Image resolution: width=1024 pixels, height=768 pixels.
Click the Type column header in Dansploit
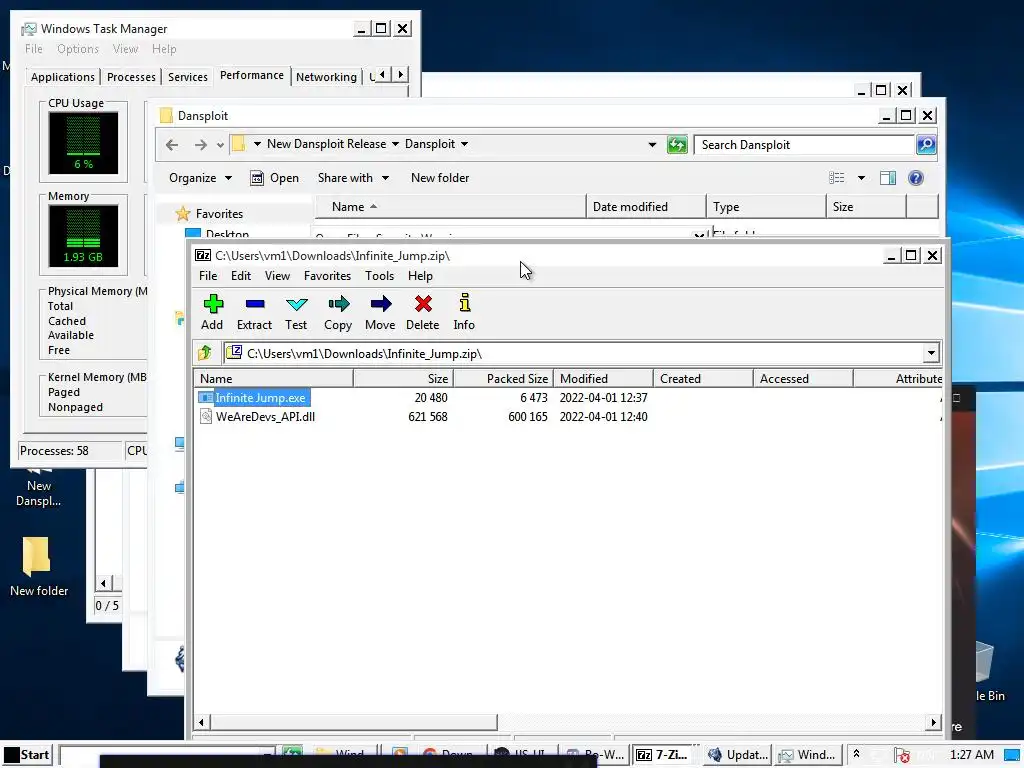tap(766, 207)
